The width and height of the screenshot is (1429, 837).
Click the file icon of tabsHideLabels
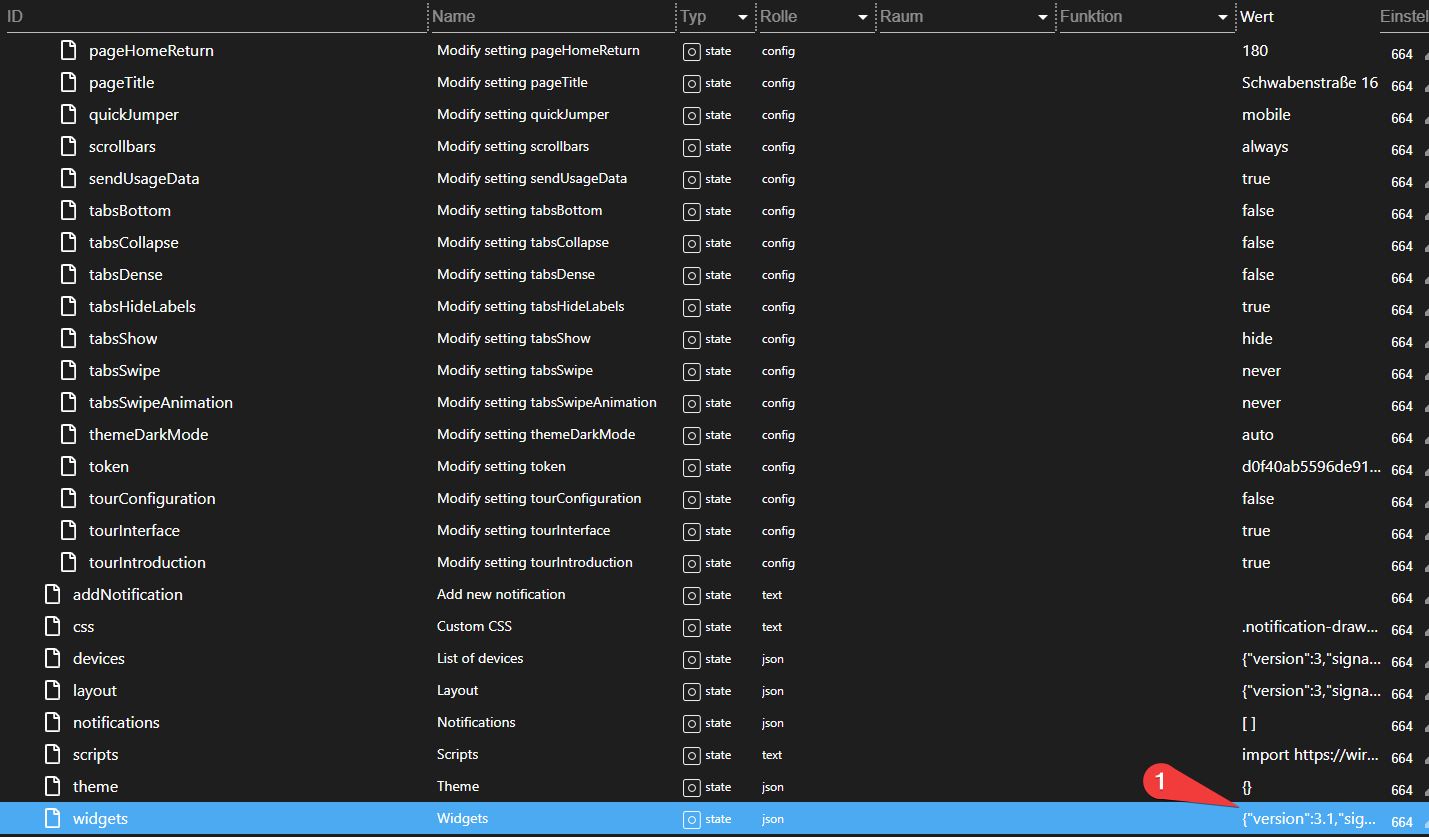coord(68,306)
